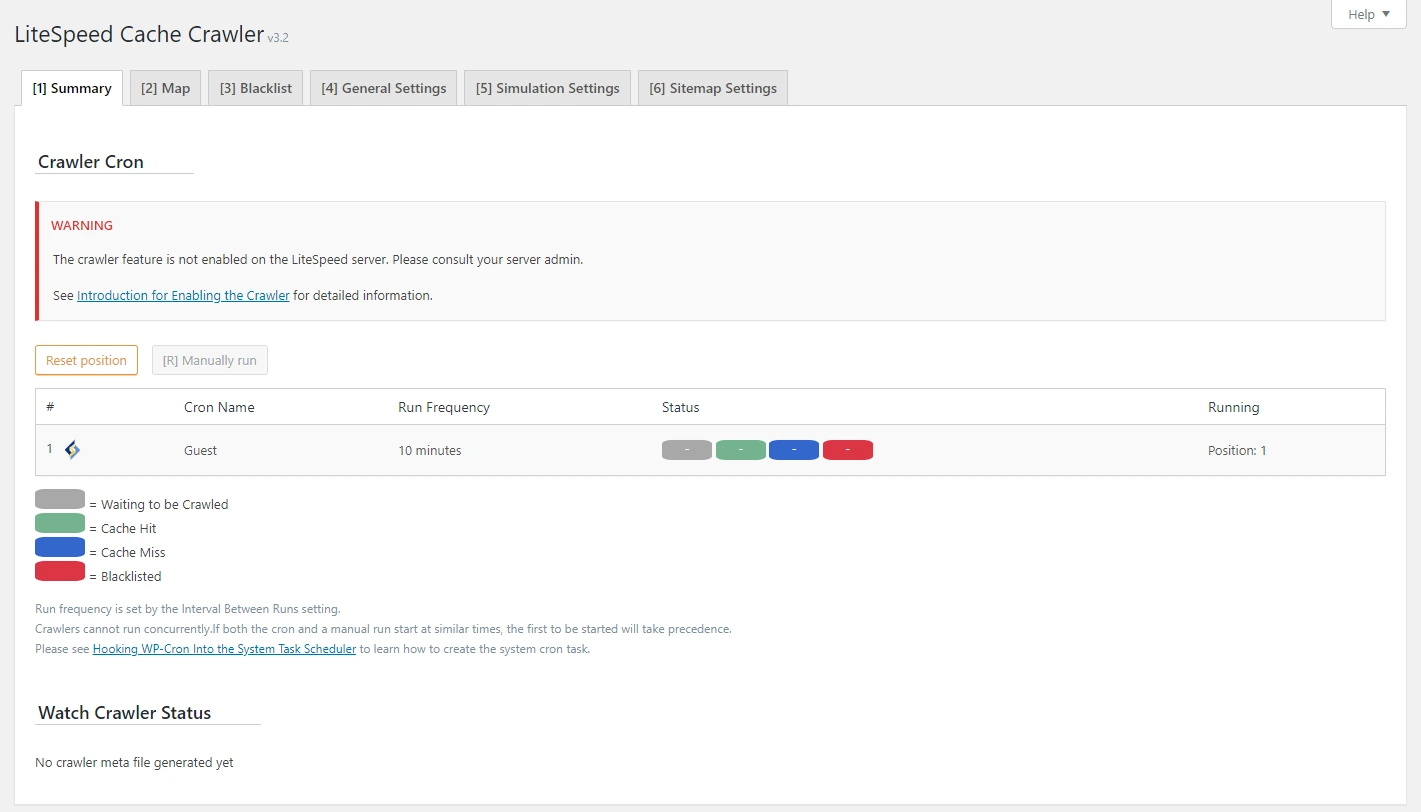
Task: Click the Cron Name column header
Action: pos(219,407)
